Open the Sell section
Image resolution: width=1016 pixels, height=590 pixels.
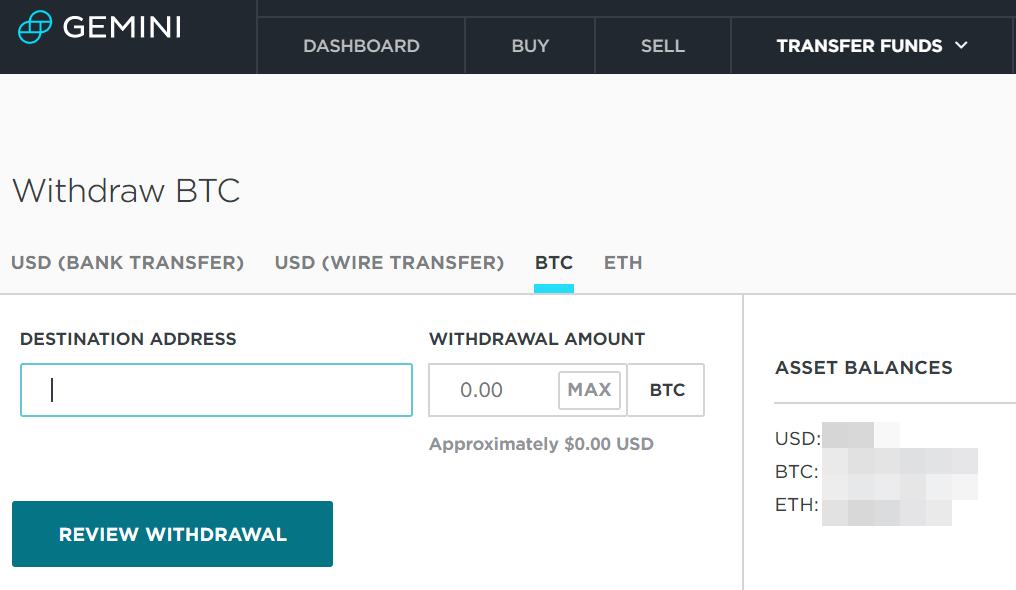tap(662, 46)
